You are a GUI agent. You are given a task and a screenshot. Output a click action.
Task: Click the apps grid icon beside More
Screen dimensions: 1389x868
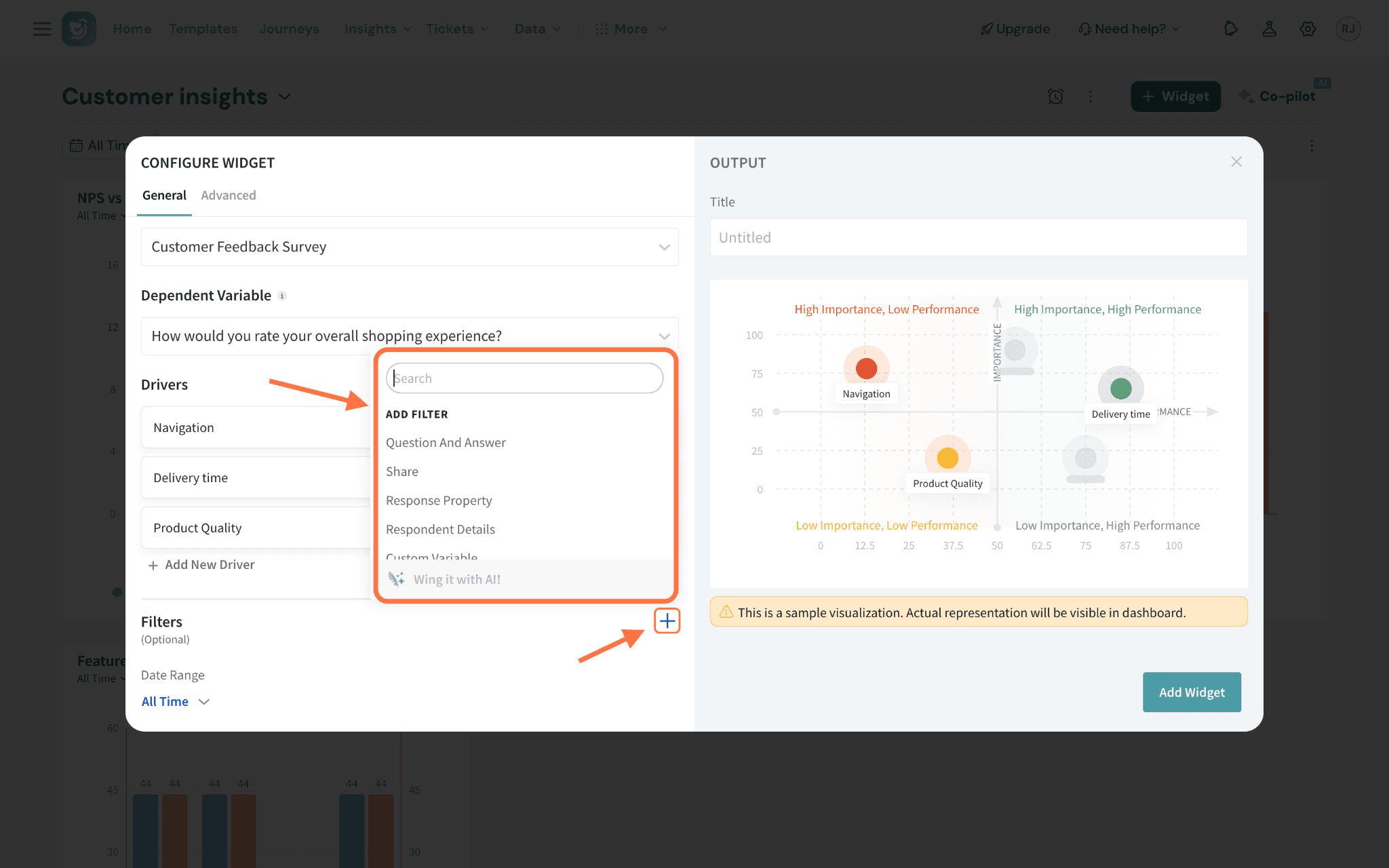602,28
